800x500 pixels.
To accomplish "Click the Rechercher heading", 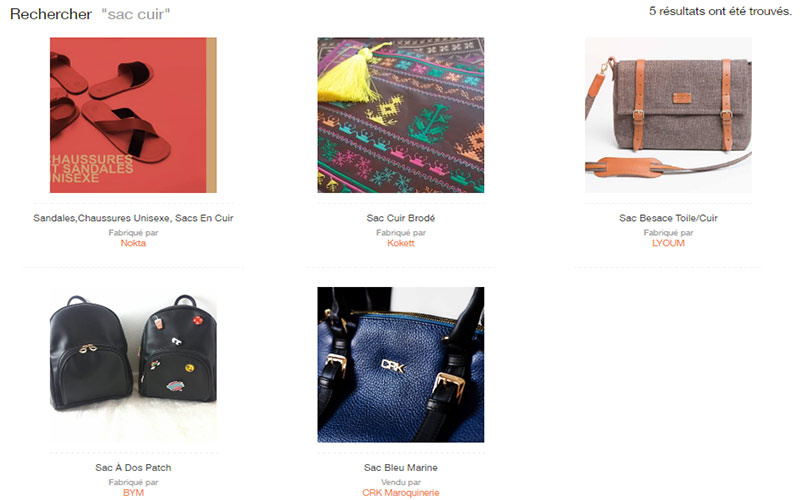I will point(51,14).
